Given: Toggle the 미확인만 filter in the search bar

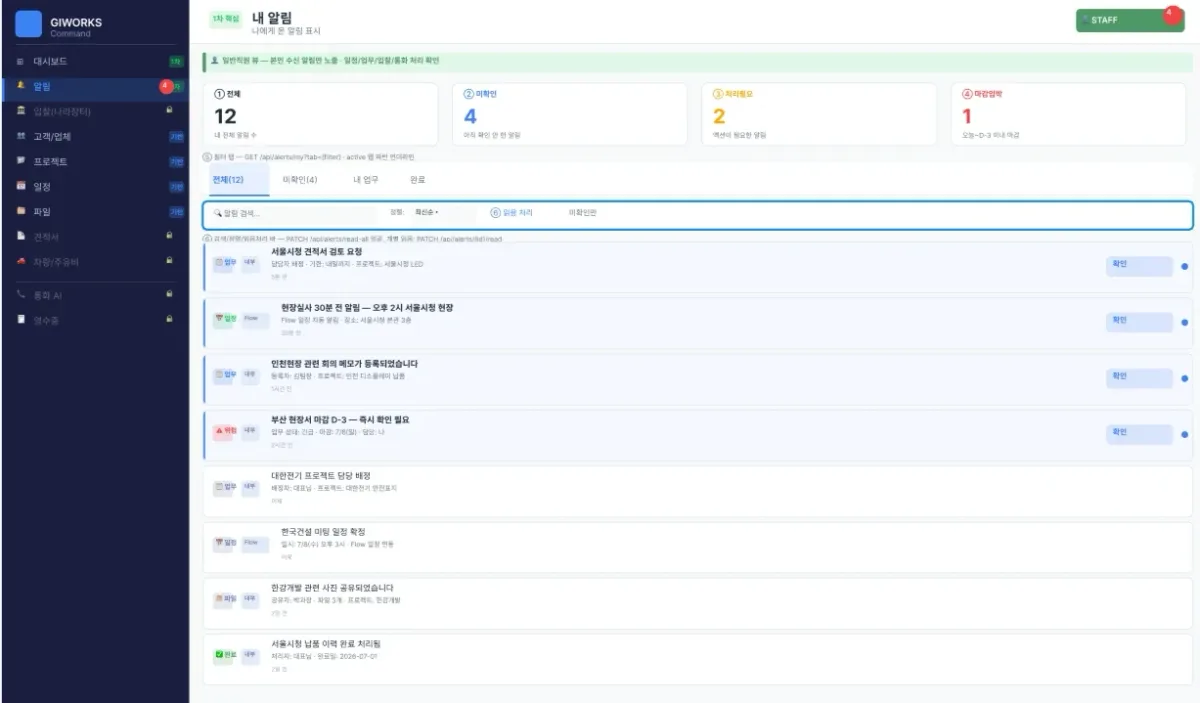Looking at the screenshot, I should point(582,213).
